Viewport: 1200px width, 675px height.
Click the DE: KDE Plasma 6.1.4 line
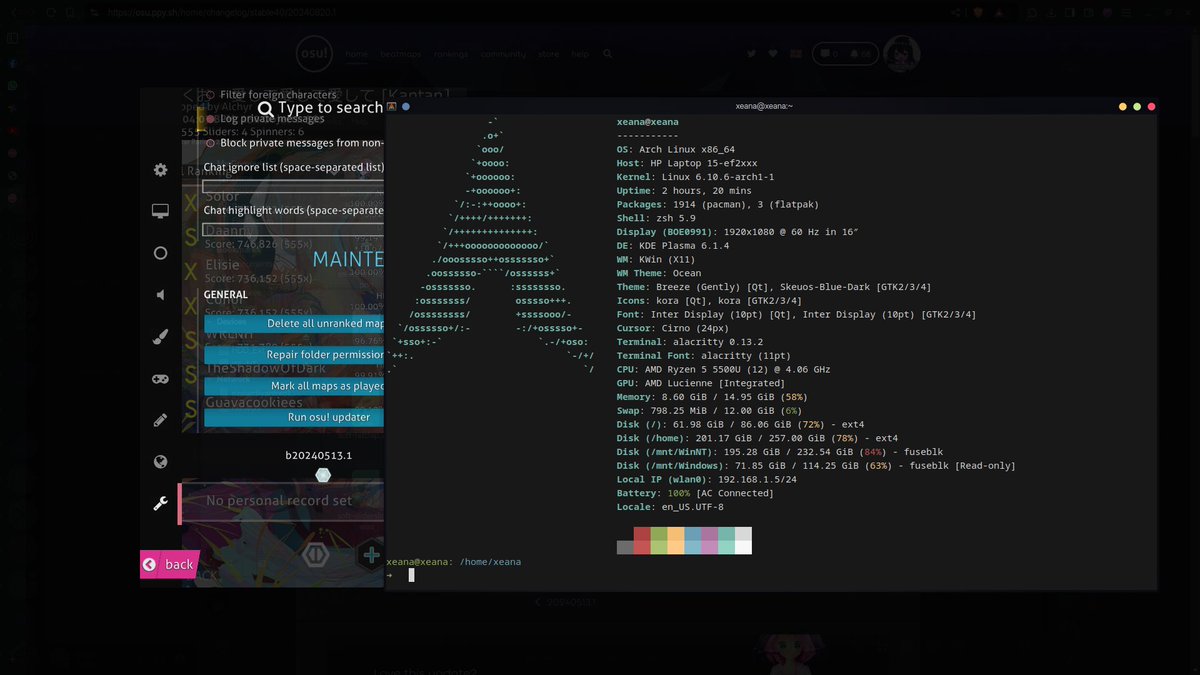coord(673,246)
